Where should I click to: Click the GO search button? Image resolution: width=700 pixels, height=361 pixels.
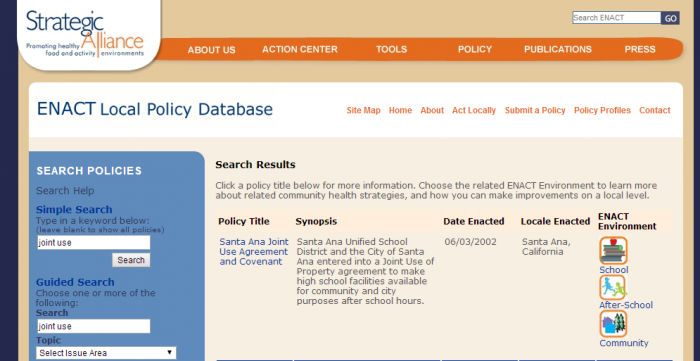click(x=670, y=18)
